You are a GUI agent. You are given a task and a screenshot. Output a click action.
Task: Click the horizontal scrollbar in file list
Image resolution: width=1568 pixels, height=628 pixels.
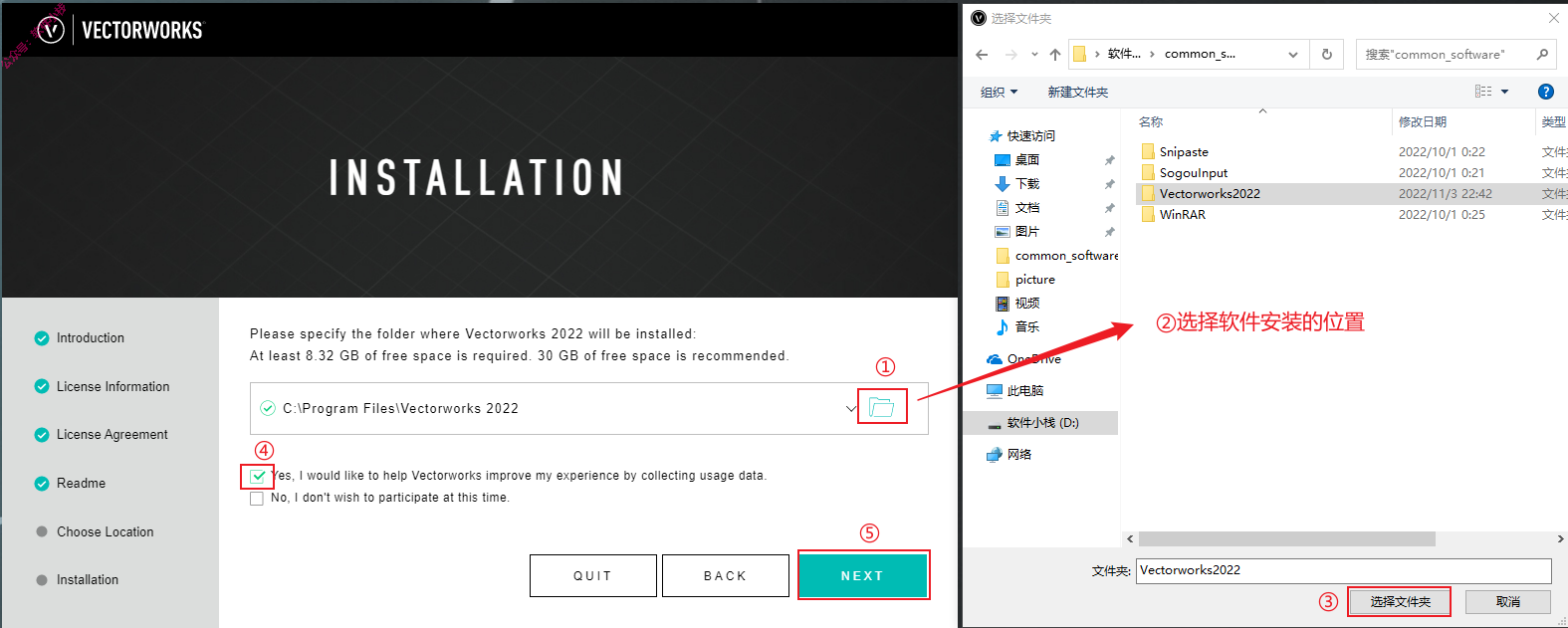tap(1287, 539)
